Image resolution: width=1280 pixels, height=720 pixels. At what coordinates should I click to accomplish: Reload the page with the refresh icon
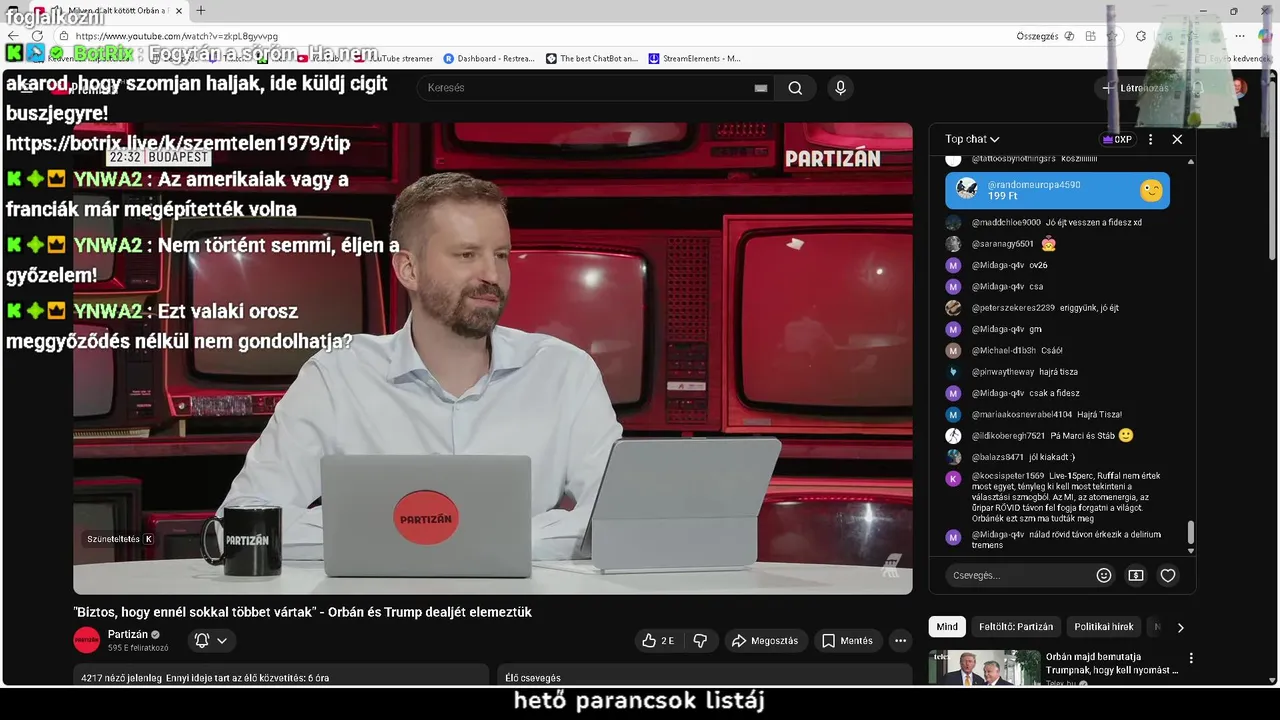point(37,36)
